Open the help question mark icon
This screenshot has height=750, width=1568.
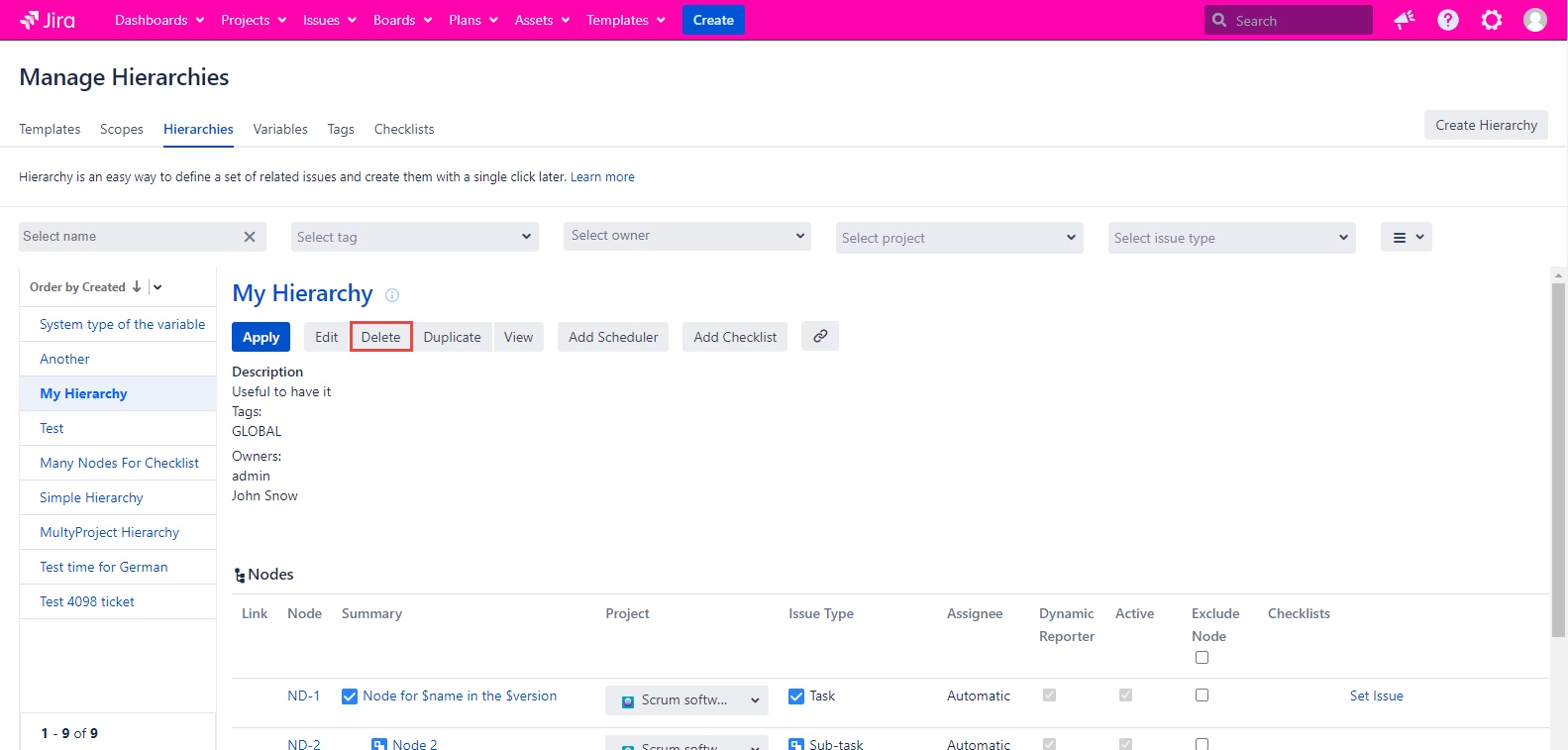click(1447, 20)
